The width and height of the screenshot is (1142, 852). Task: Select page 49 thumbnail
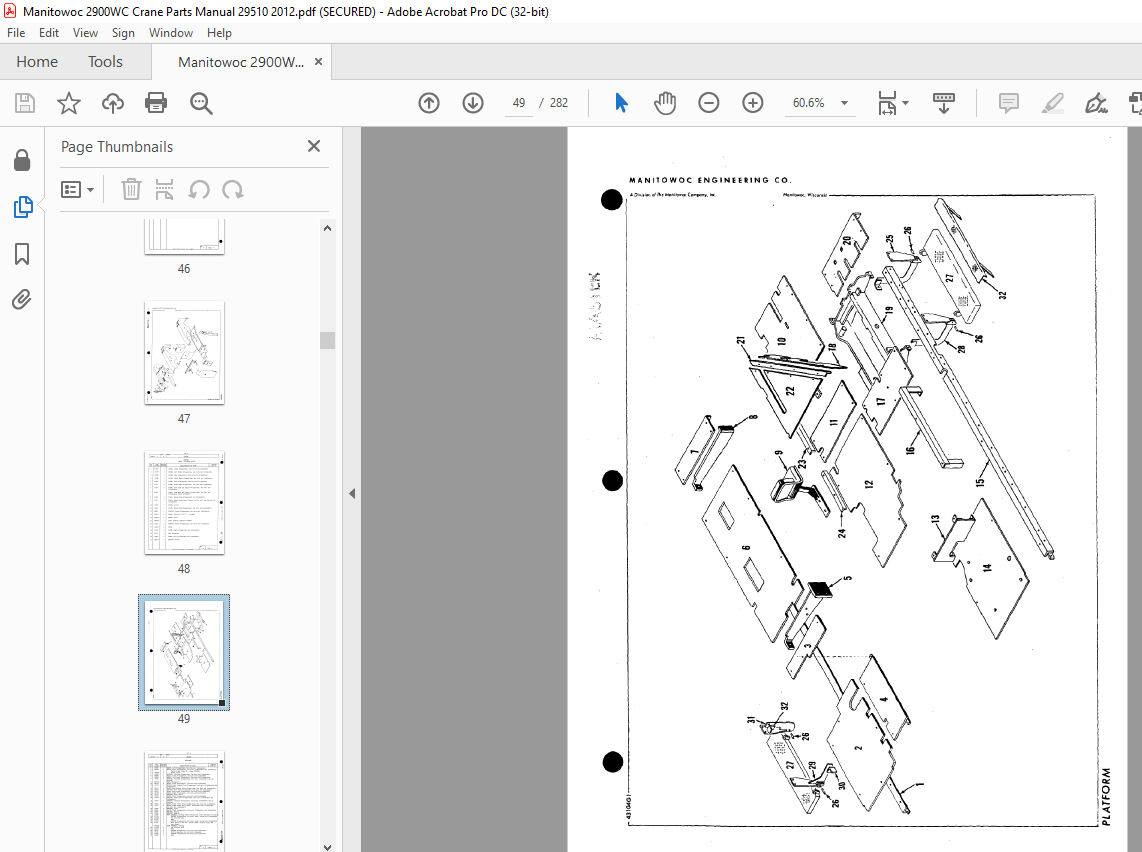(x=184, y=652)
